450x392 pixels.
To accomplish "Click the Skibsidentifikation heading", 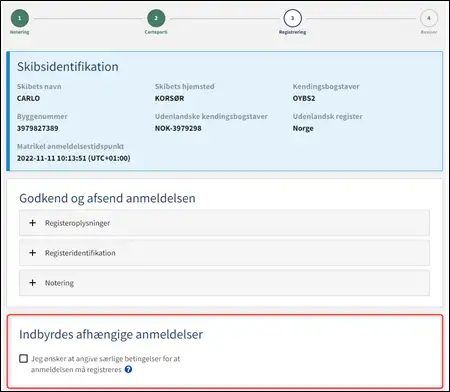I will pos(68,67).
